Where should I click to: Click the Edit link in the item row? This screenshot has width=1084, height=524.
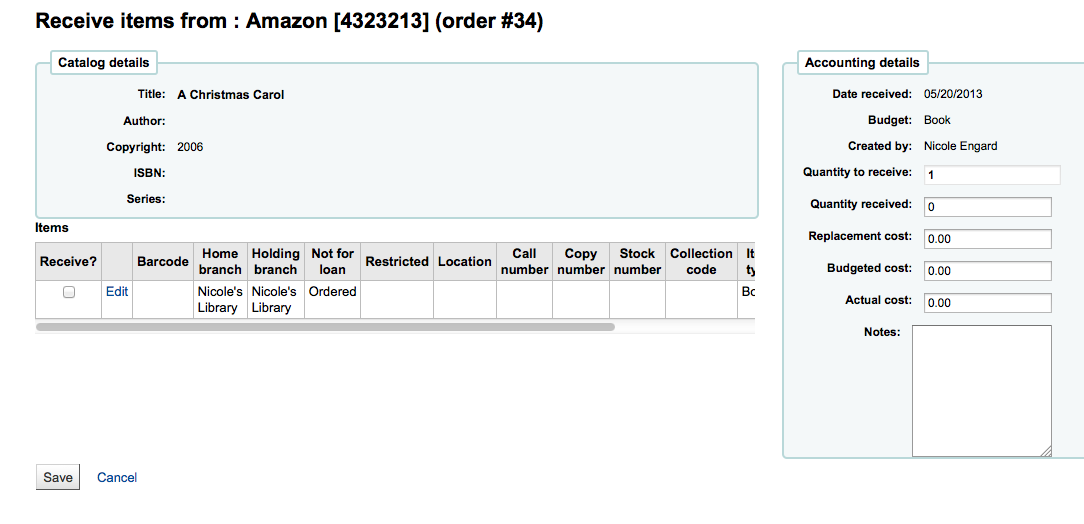(x=117, y=292)
